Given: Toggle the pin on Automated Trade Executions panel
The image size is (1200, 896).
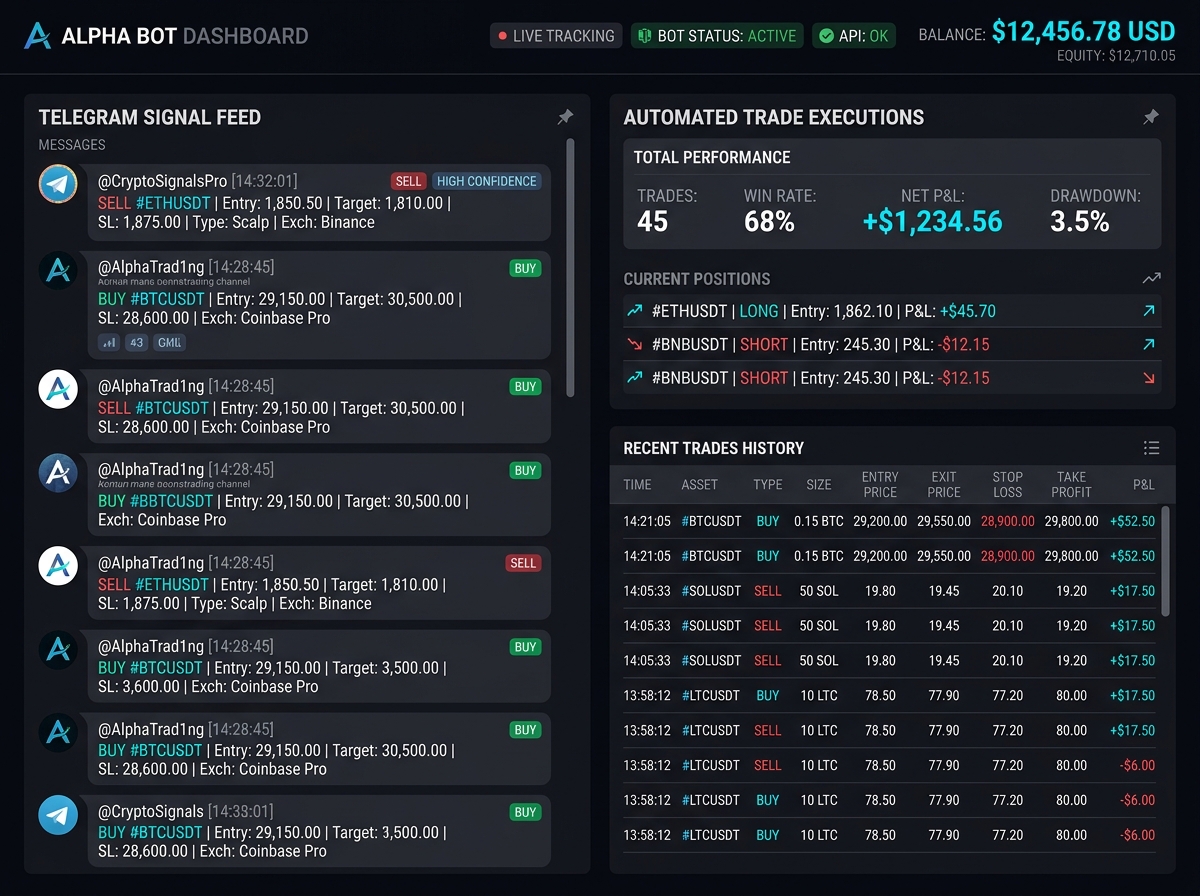Looking at the screenshot, I should click(1150, 117).
